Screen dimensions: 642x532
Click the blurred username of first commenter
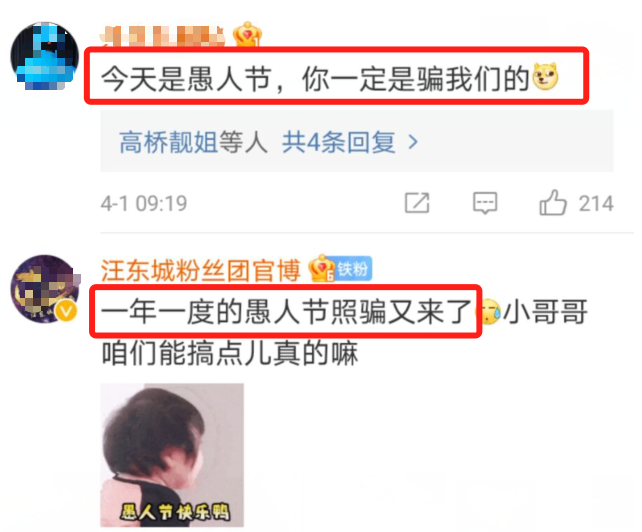click(163, 36)
